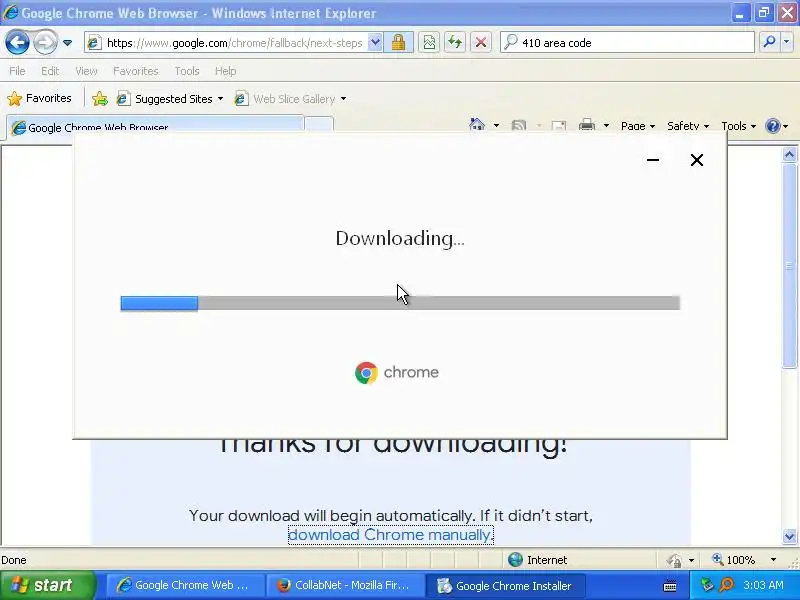
Task: Click the Favorites star button
Action: click(39, 98)
